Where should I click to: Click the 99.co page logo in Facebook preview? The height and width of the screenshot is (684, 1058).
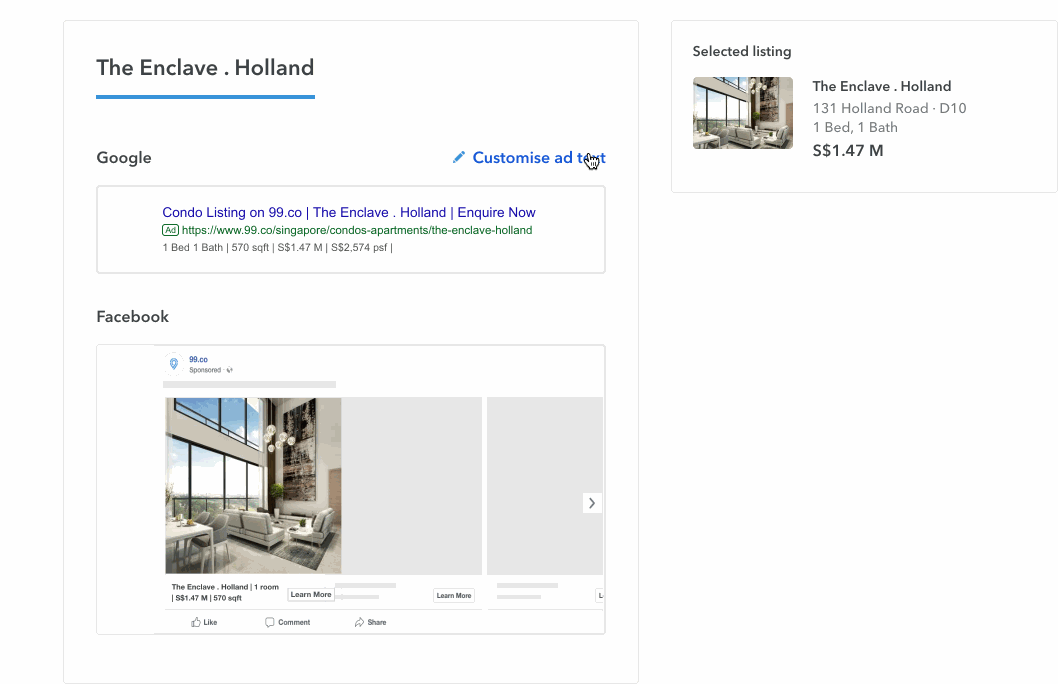[x=174, y=364]
